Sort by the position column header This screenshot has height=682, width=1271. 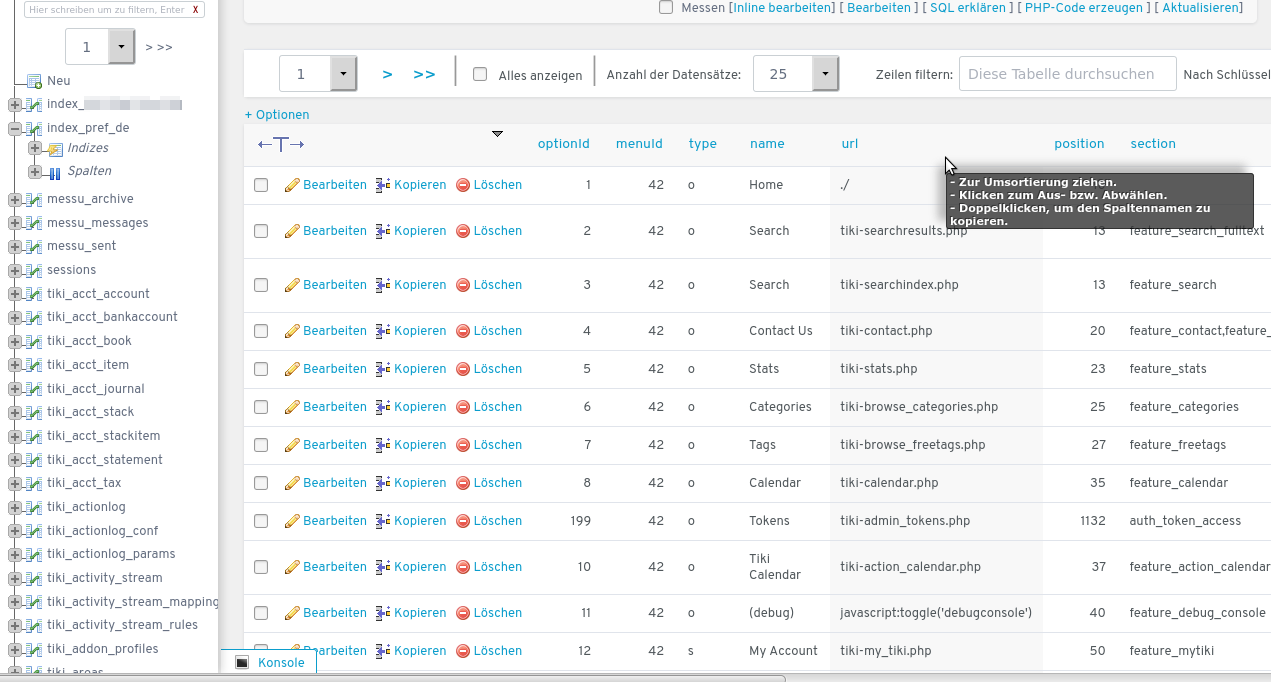click(1079, 144)
